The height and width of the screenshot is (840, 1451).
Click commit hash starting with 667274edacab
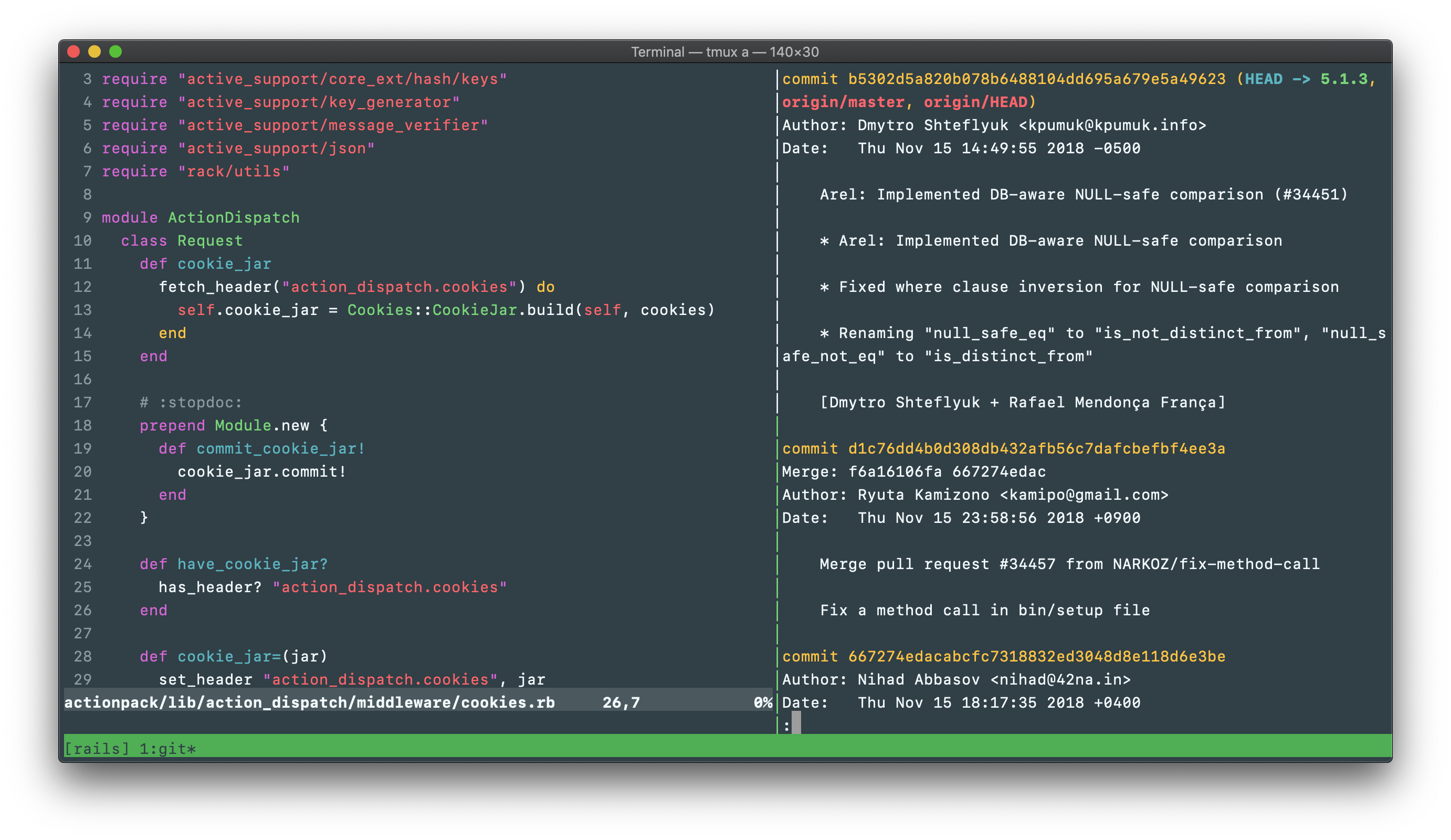1036,656
